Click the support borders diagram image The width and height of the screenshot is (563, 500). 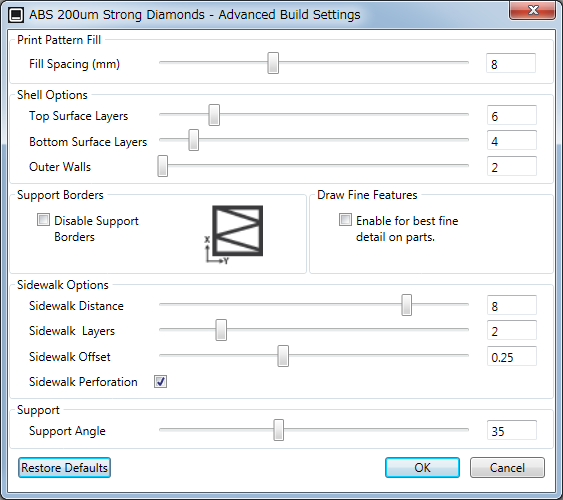click(x=233, y=235)
